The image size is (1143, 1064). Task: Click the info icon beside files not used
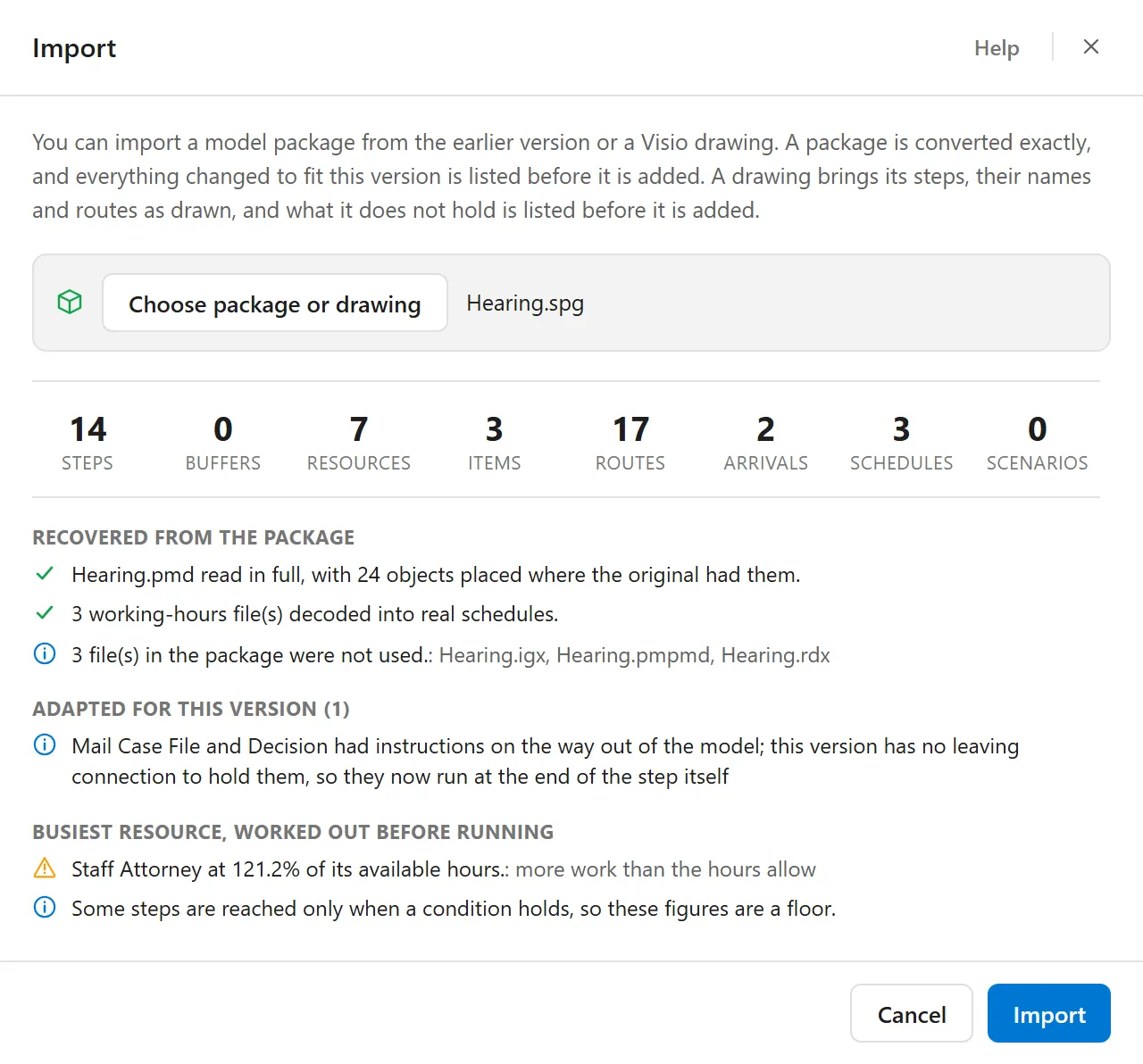point(45,653)
